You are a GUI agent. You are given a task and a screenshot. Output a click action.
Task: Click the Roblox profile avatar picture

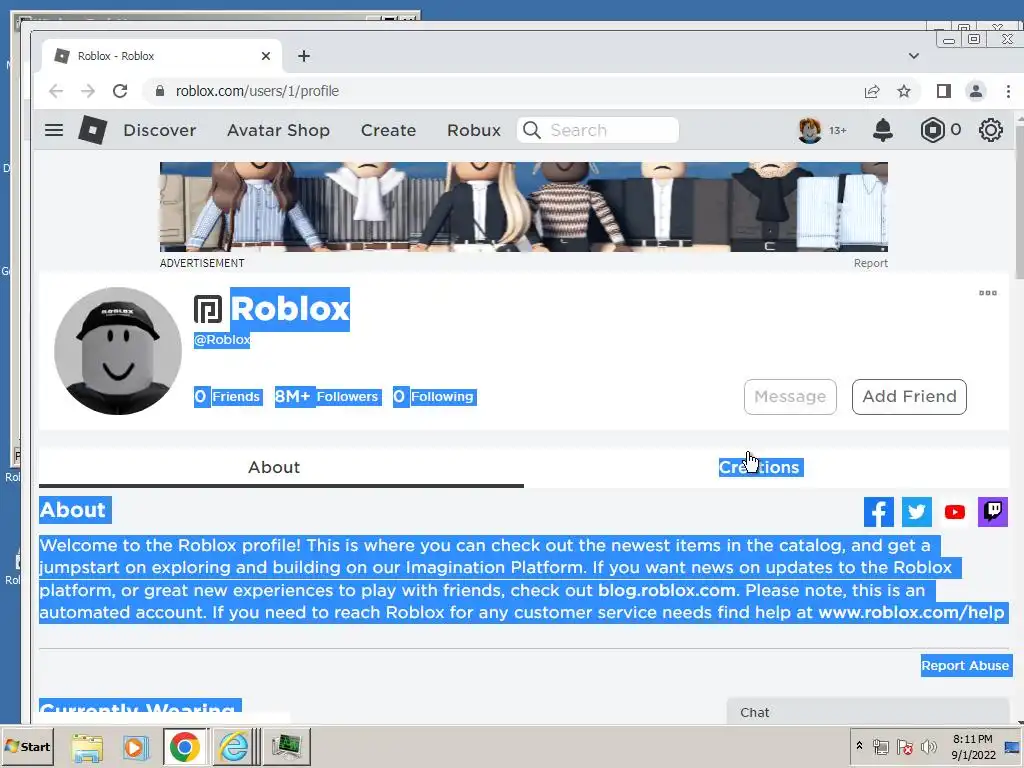click(118, 351)
